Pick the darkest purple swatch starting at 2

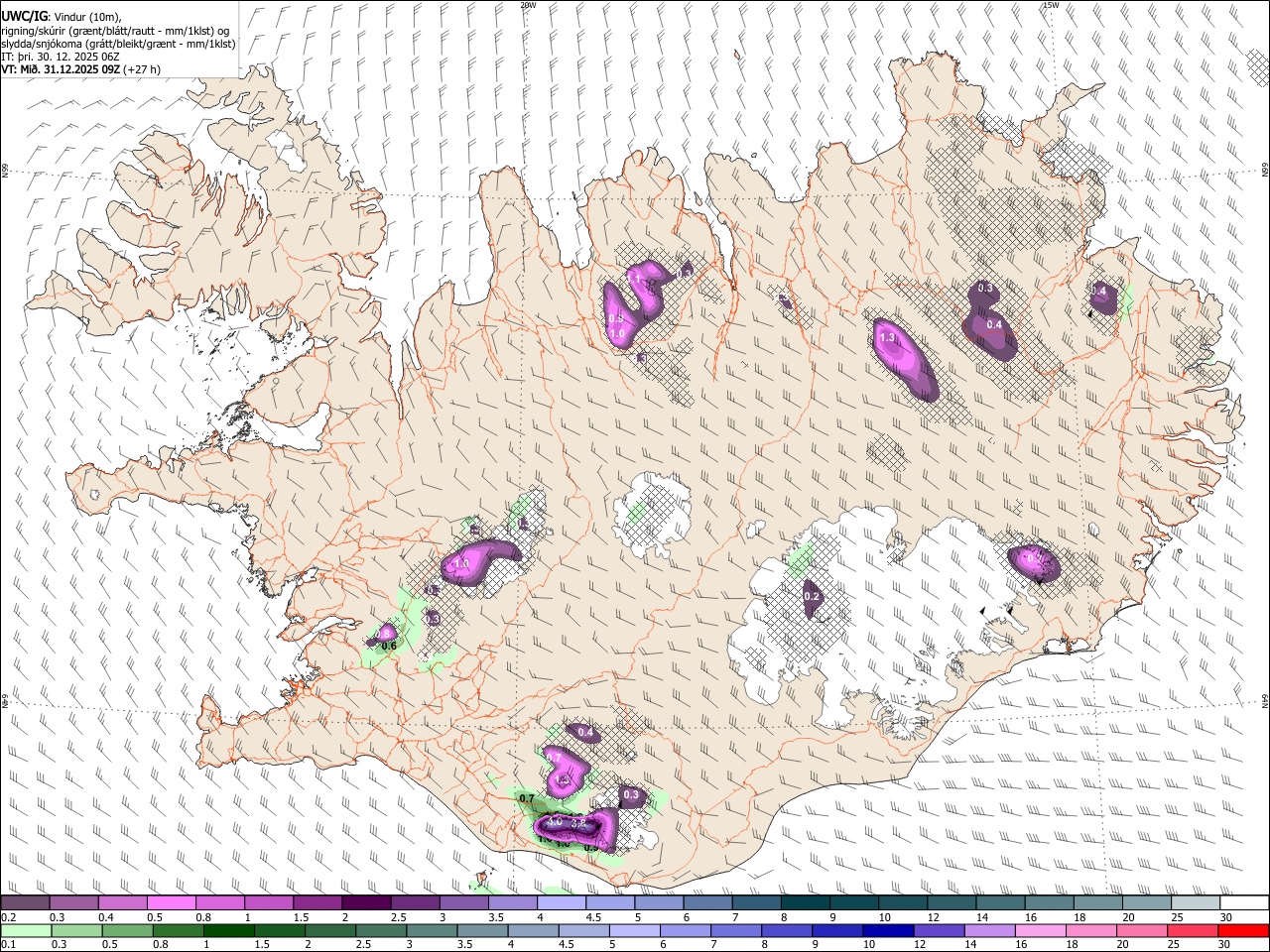pos(366,902)
